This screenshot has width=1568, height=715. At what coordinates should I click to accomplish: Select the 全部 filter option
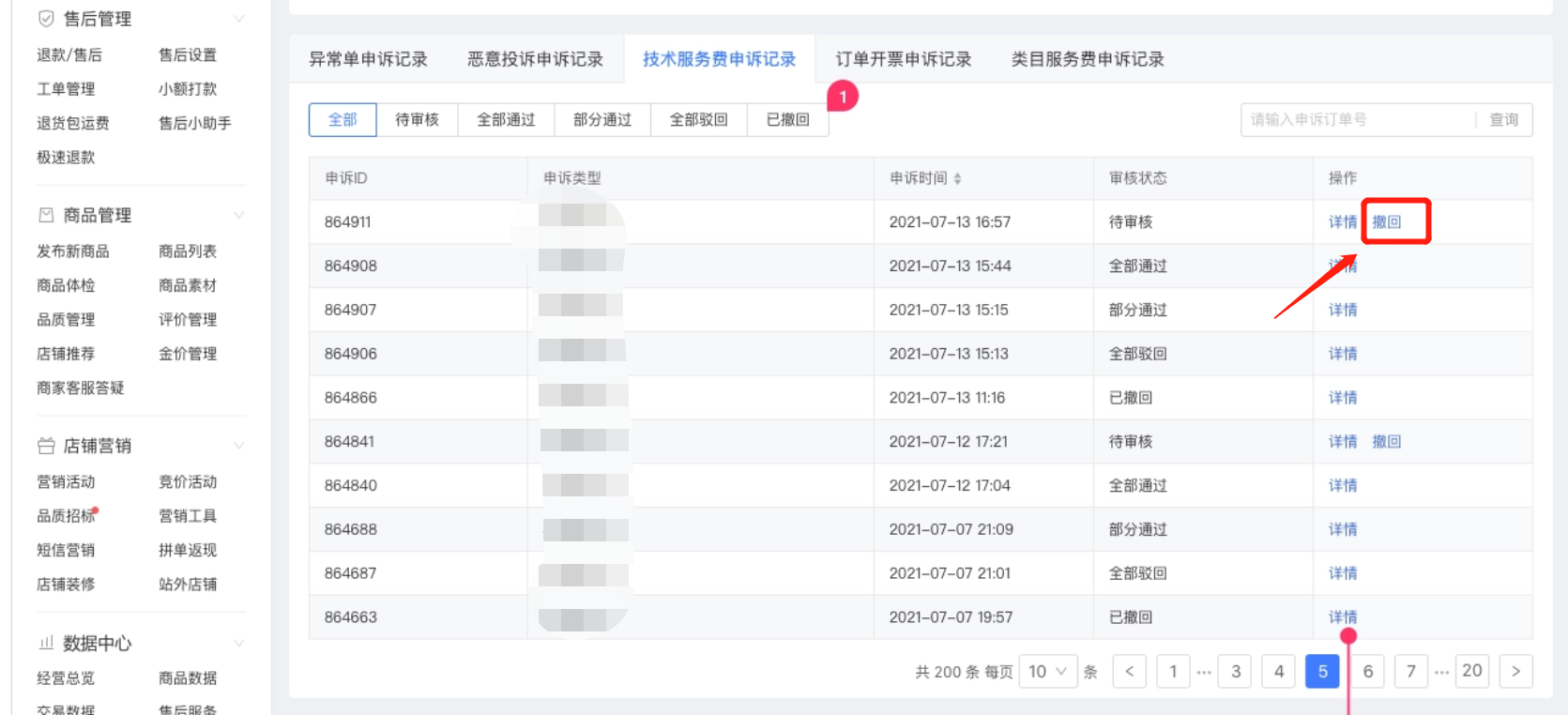coord(343,120)
